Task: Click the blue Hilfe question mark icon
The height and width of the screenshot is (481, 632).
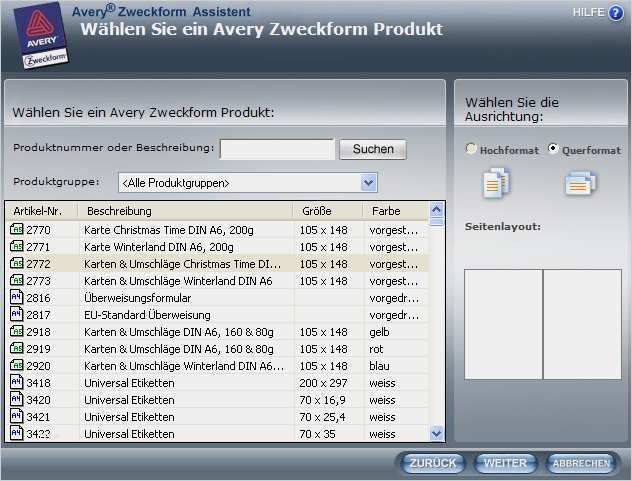Action: click(x=615, y=13)
